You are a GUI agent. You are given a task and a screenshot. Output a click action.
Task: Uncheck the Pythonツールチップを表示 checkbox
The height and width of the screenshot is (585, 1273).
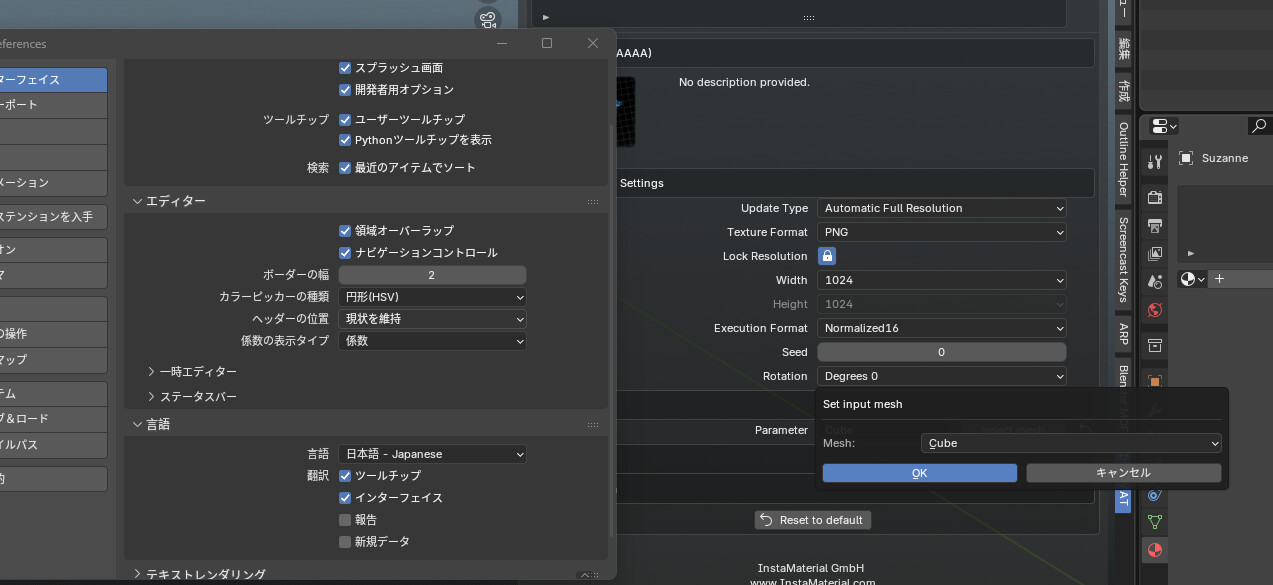click(345, 140)
